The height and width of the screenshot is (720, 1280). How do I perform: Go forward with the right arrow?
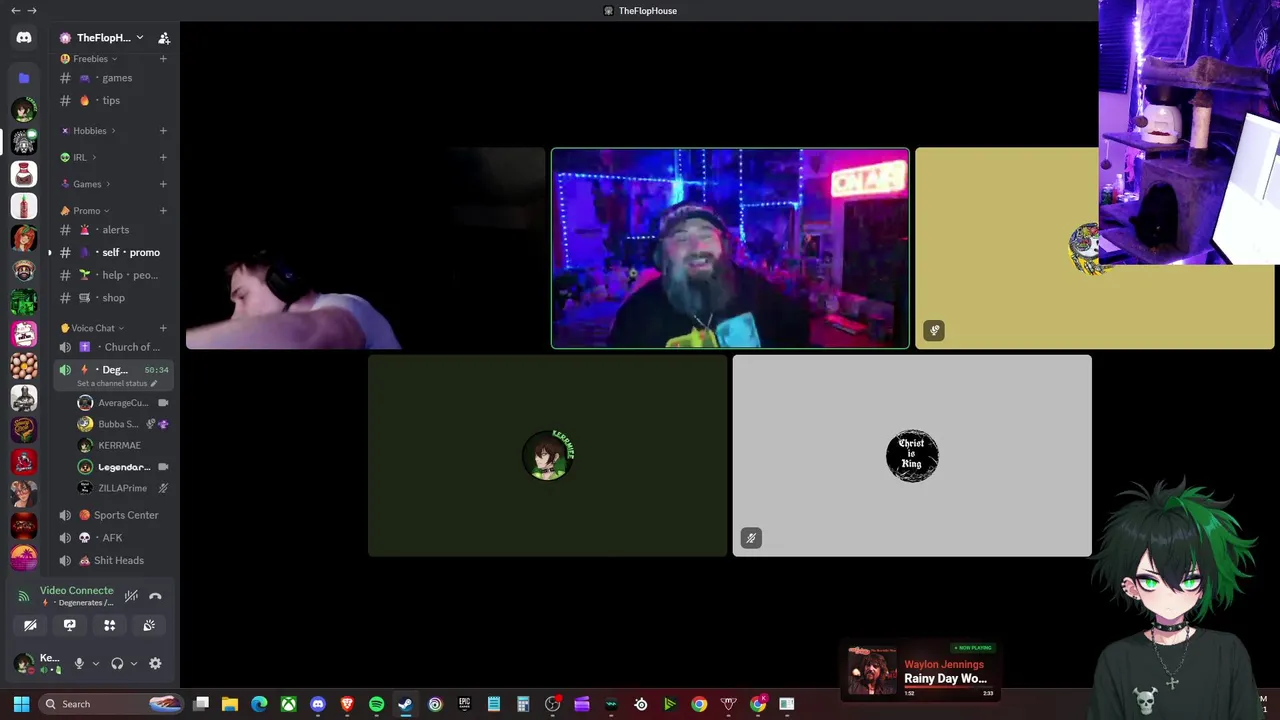[32, 10]
